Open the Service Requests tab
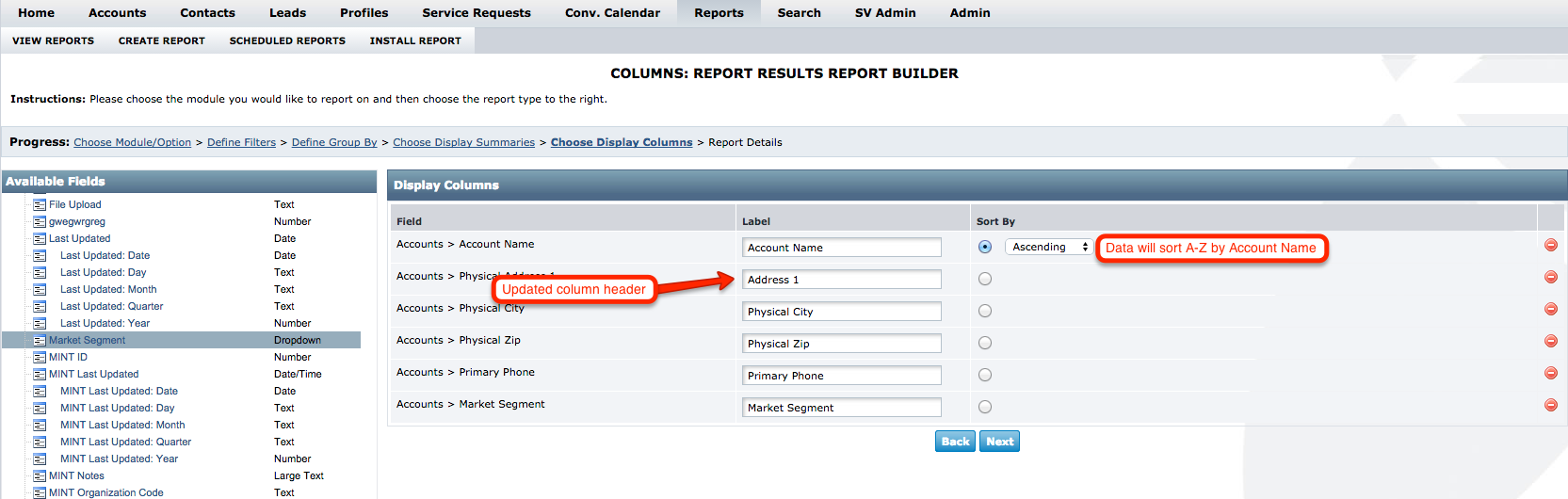1568x499 pixels. pyautogui.click(x=477, y=13)
